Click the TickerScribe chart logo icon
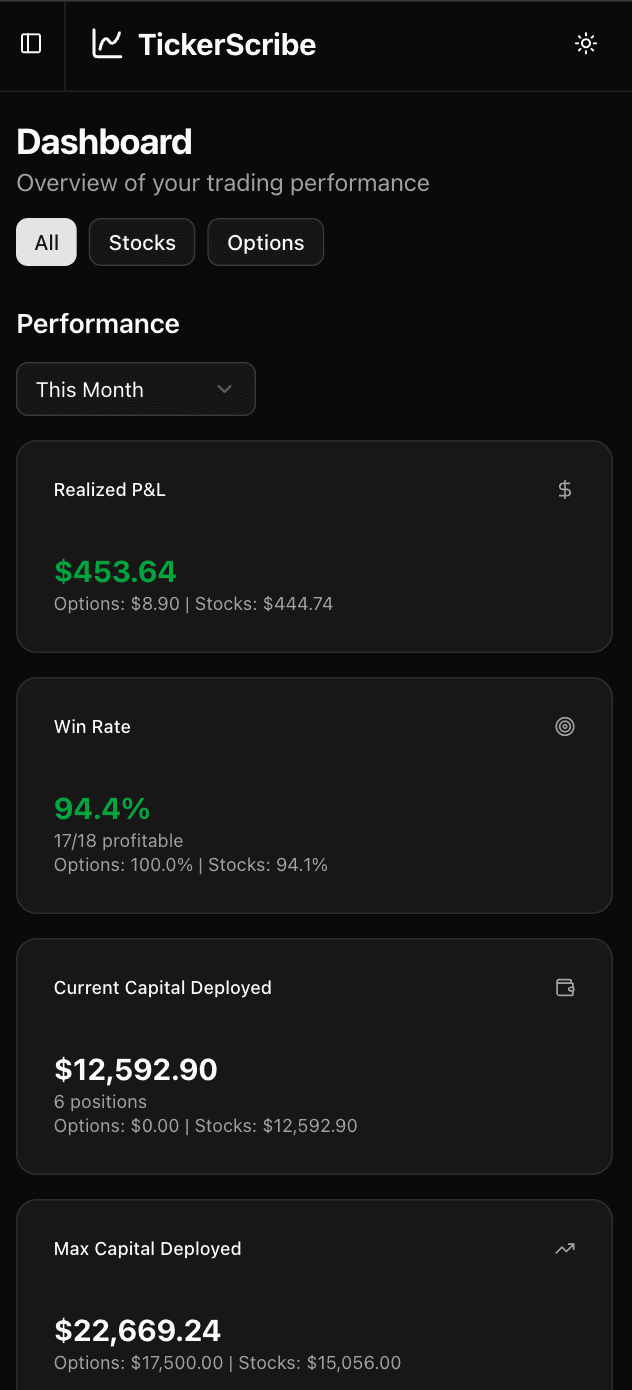632x1390 pixels. click(x=106, y=44)
